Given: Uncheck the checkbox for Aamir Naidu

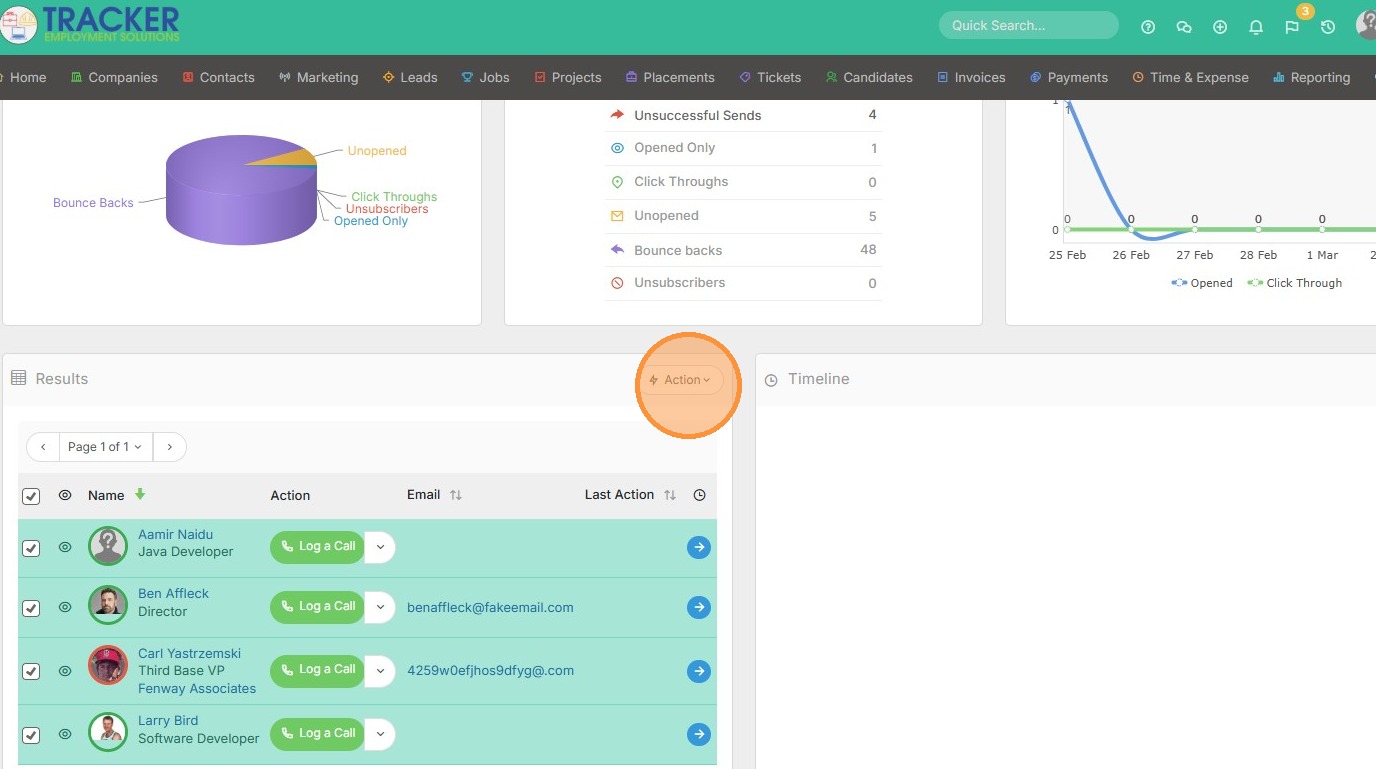Looking at the screenshot, I should pyautogui.click(x=31, y=548).
